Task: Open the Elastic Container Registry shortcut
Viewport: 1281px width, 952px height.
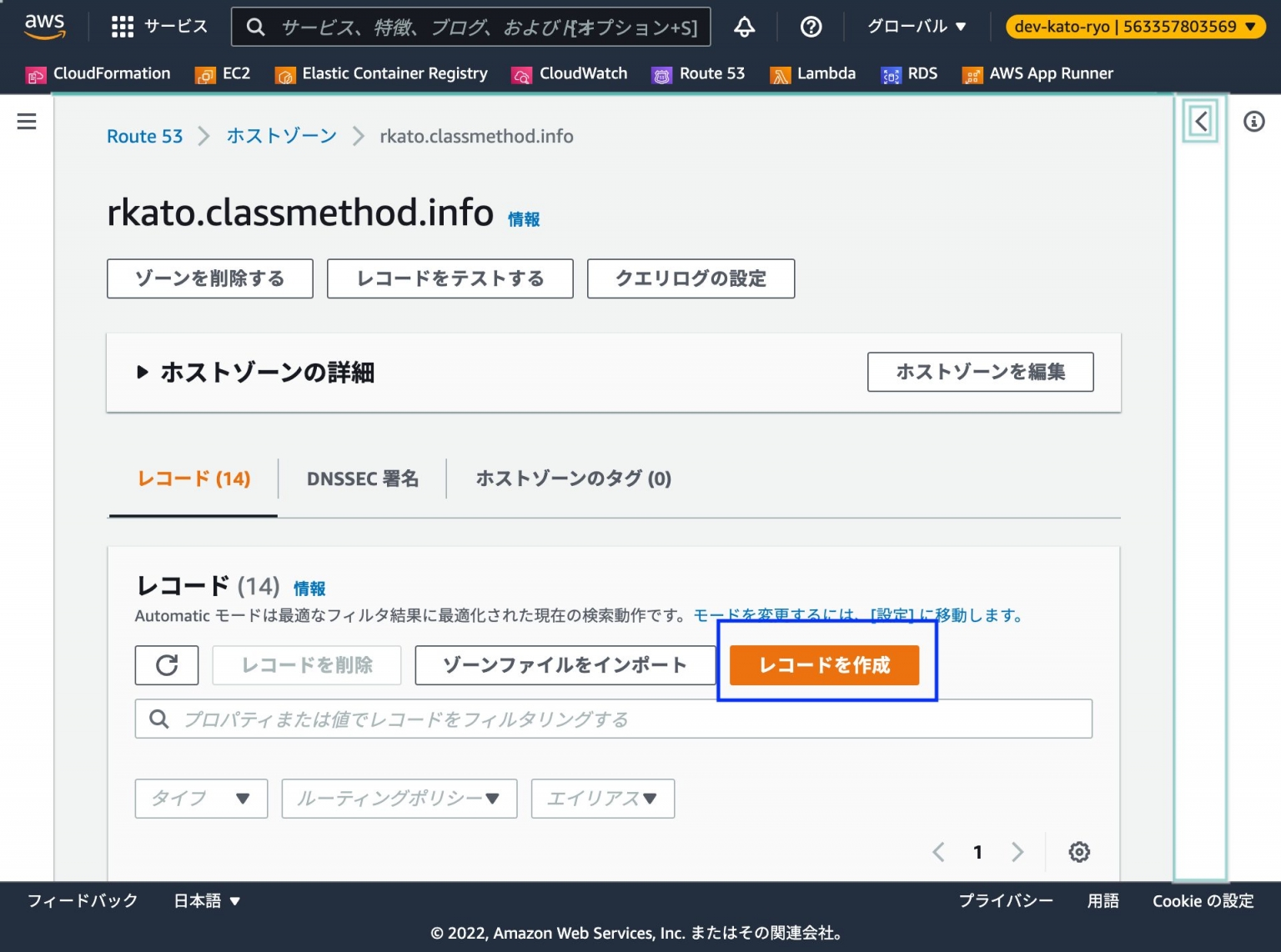Action: coord(381,73)
